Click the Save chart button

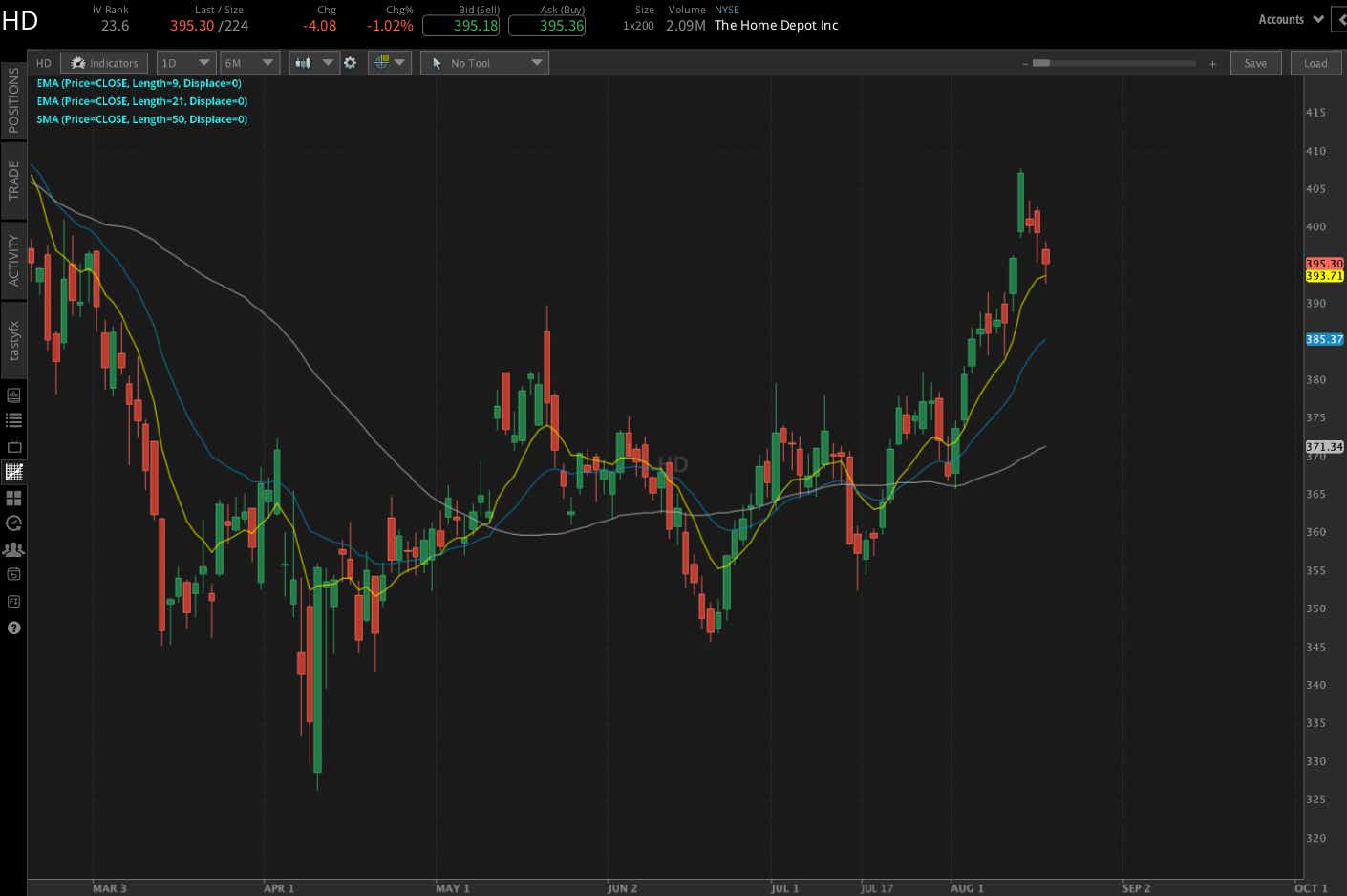click(x=1255, y=62)
